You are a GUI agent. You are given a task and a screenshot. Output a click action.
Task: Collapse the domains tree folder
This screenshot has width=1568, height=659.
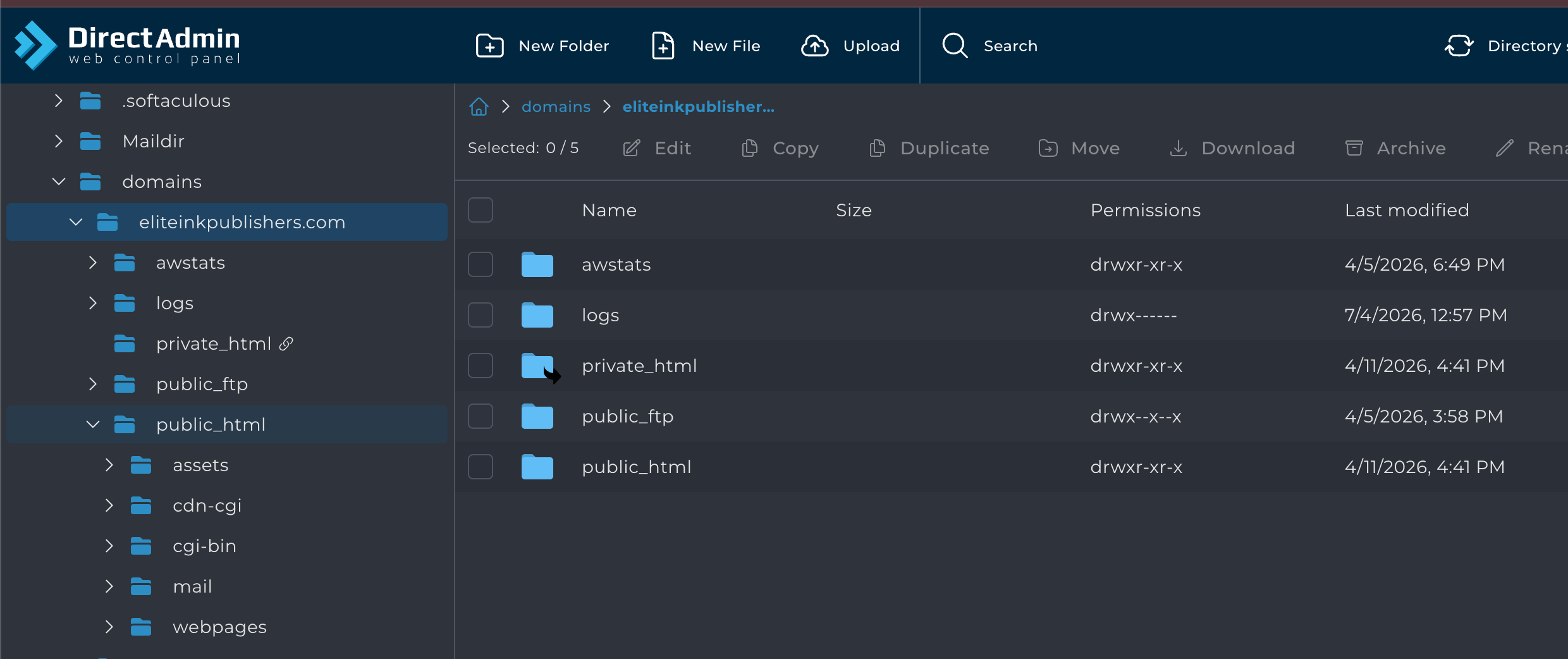click(58, 182)
